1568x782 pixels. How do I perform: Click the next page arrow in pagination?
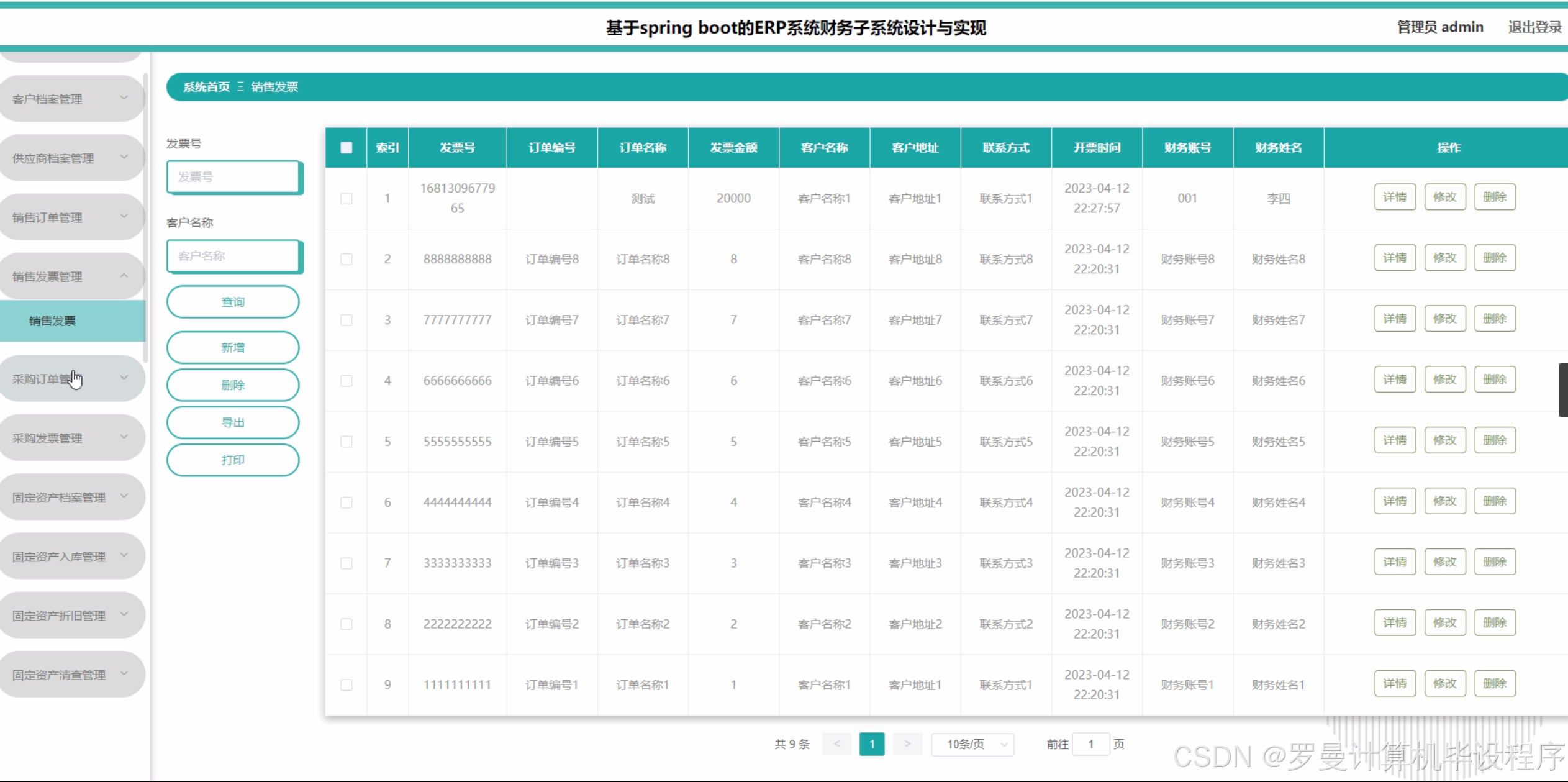[907, 743]
